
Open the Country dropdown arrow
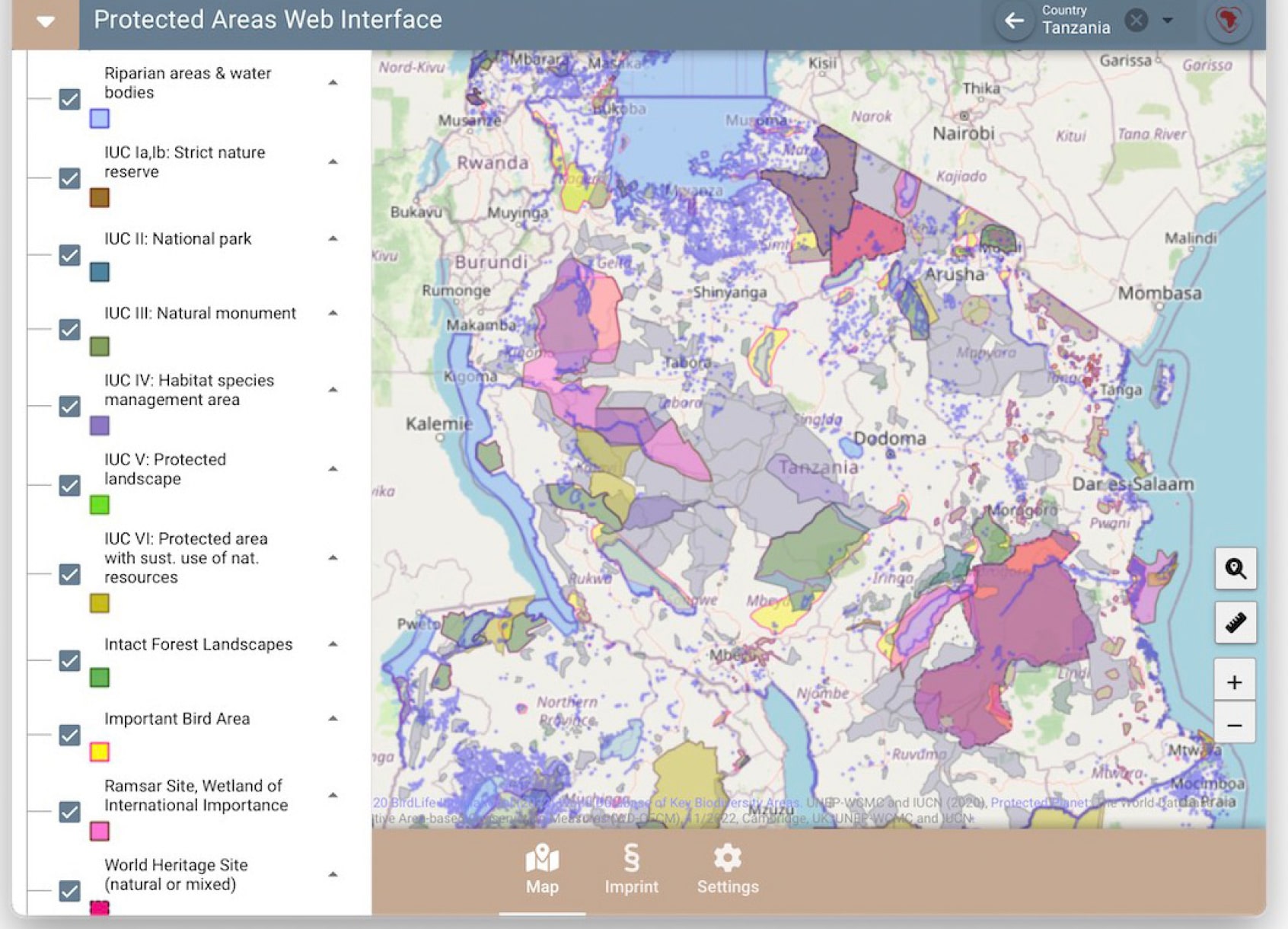click(1167, 21)
